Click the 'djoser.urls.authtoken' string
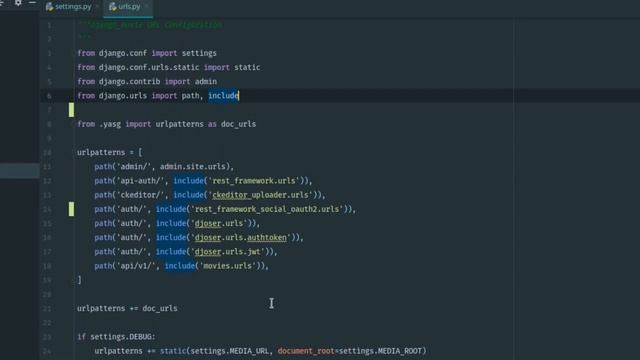The image size is (640, 360). [241, 238]
